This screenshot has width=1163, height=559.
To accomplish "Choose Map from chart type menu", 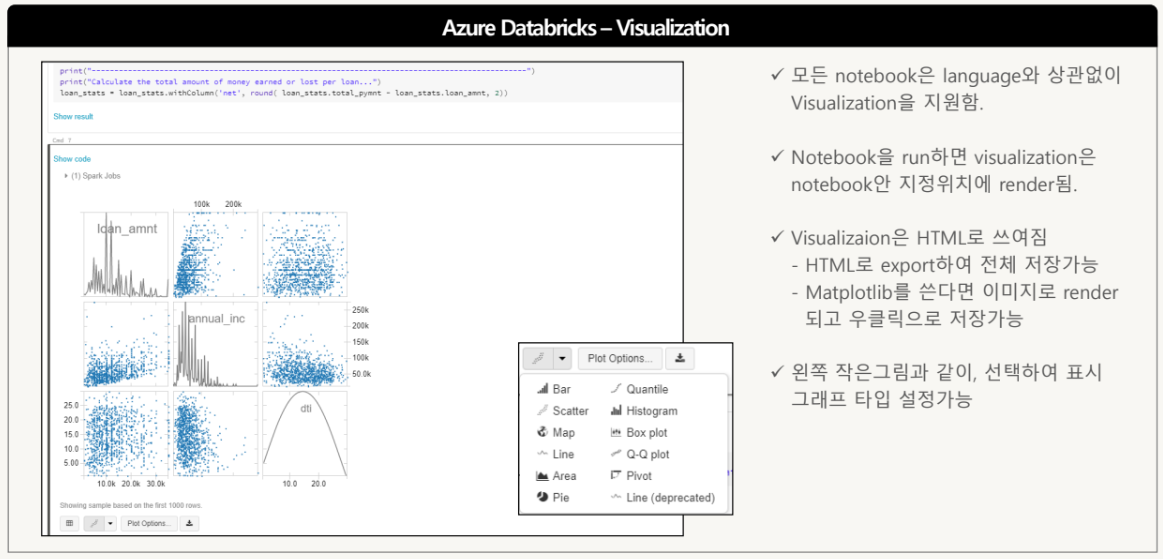I will pyautogui.click(x=555, y=432).
